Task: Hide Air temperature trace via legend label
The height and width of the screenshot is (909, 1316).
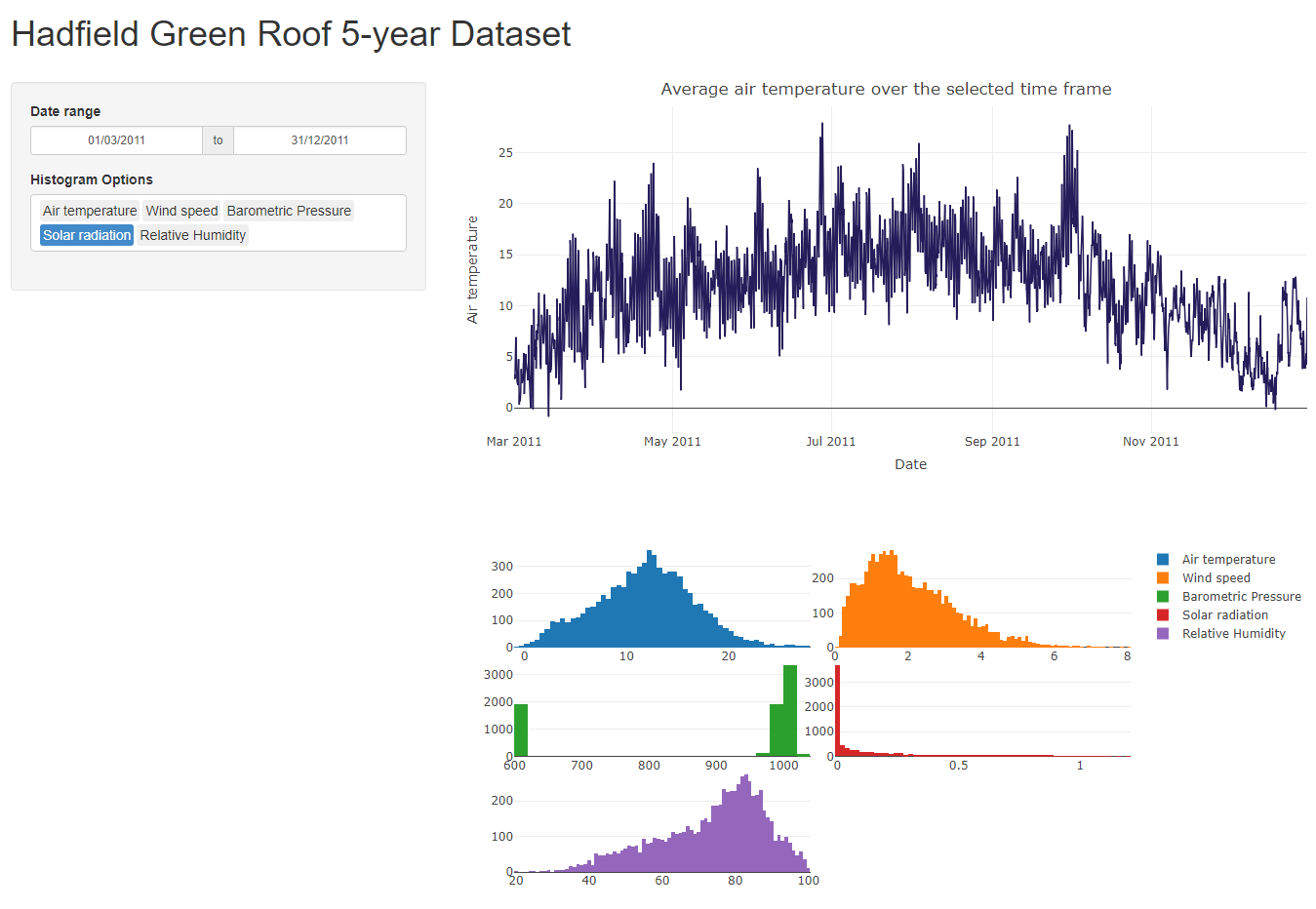Action: coord(1228,560)
